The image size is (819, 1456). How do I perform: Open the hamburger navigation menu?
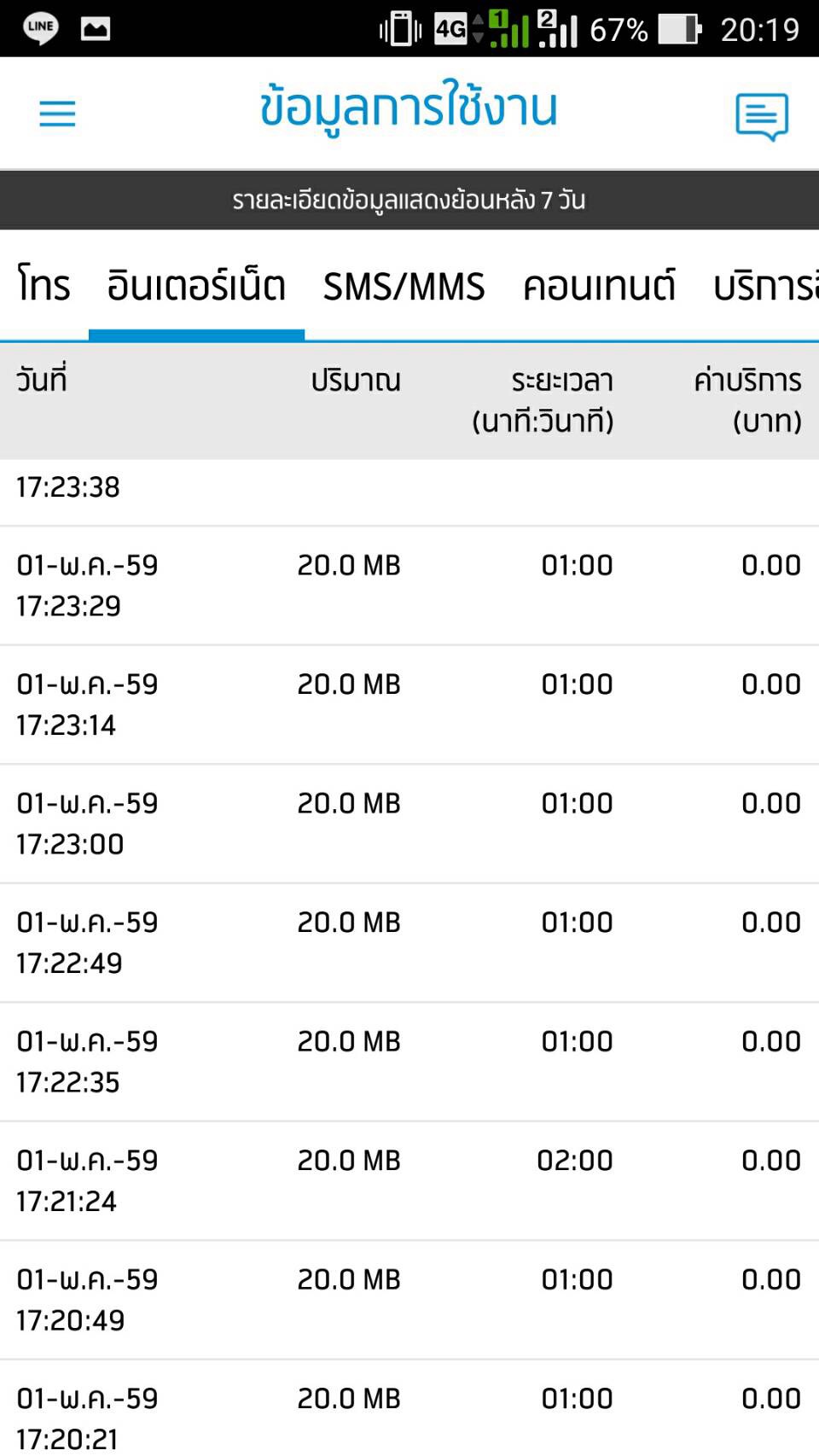click(x=57, y=114)
